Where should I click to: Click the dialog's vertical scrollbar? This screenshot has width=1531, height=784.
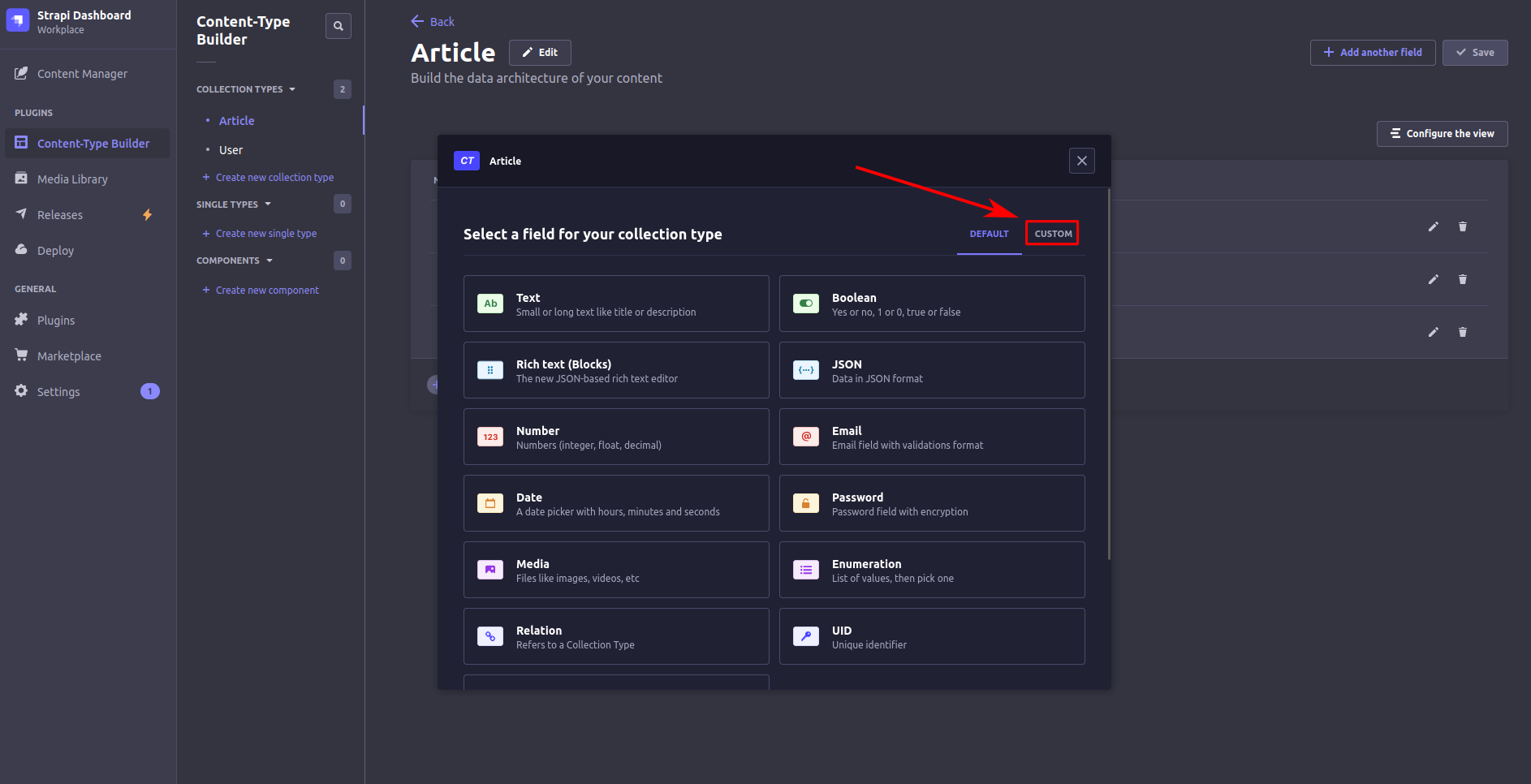1108,374
